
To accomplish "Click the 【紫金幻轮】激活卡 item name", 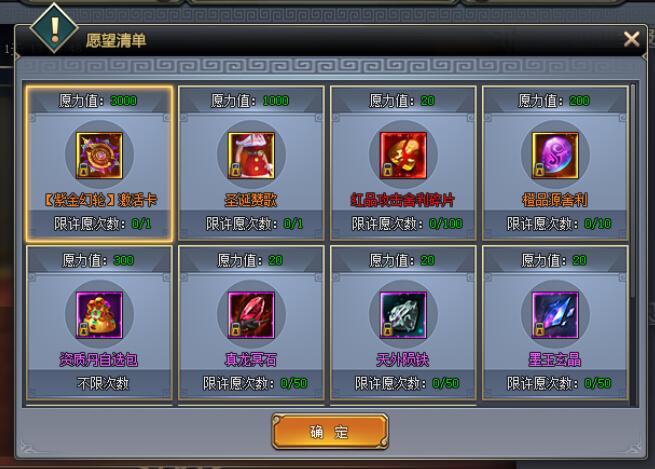I will [x=99, y=200].
